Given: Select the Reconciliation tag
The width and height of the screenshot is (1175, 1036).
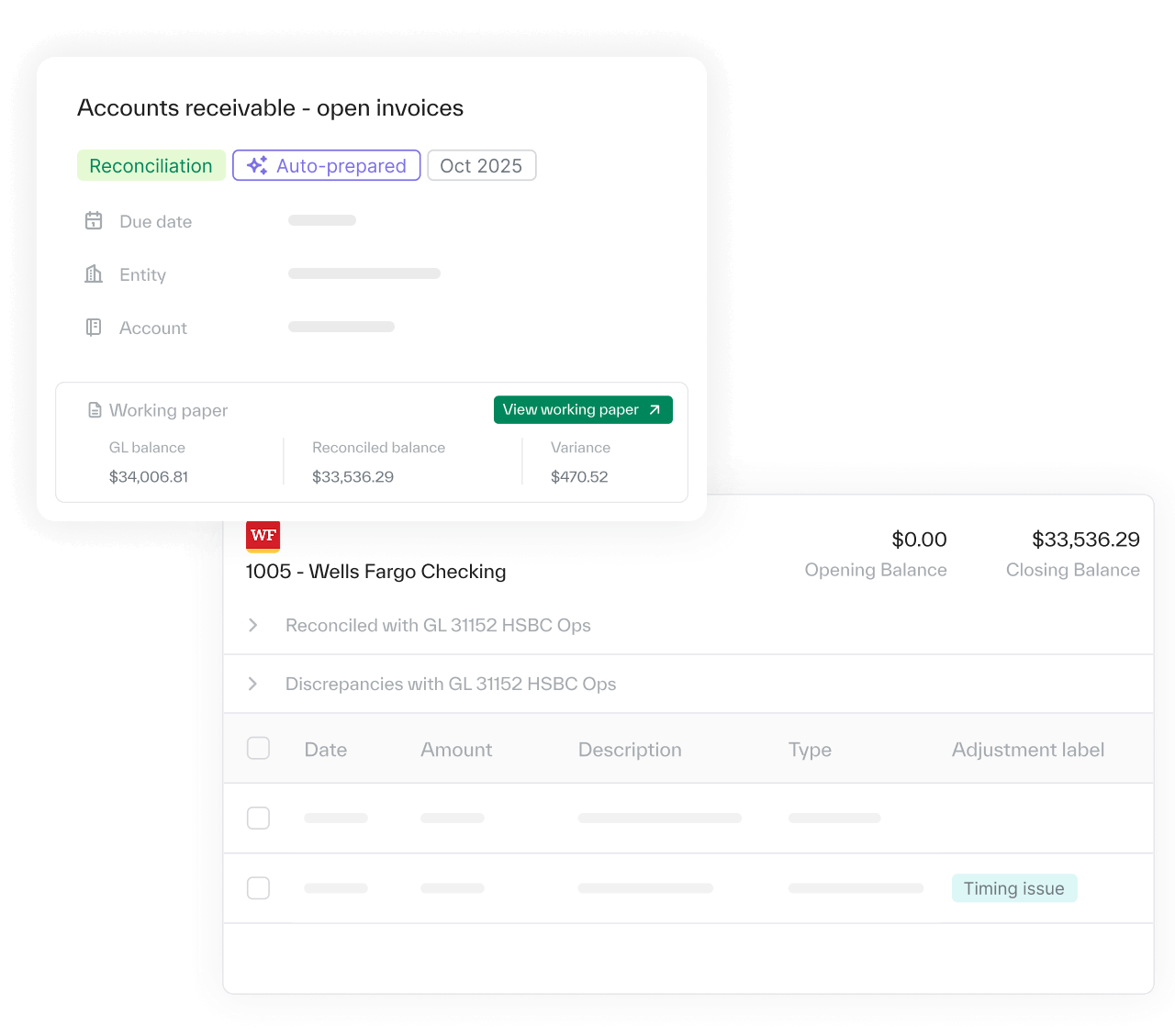Looking at the screenshot, I should tap(151, 166).
